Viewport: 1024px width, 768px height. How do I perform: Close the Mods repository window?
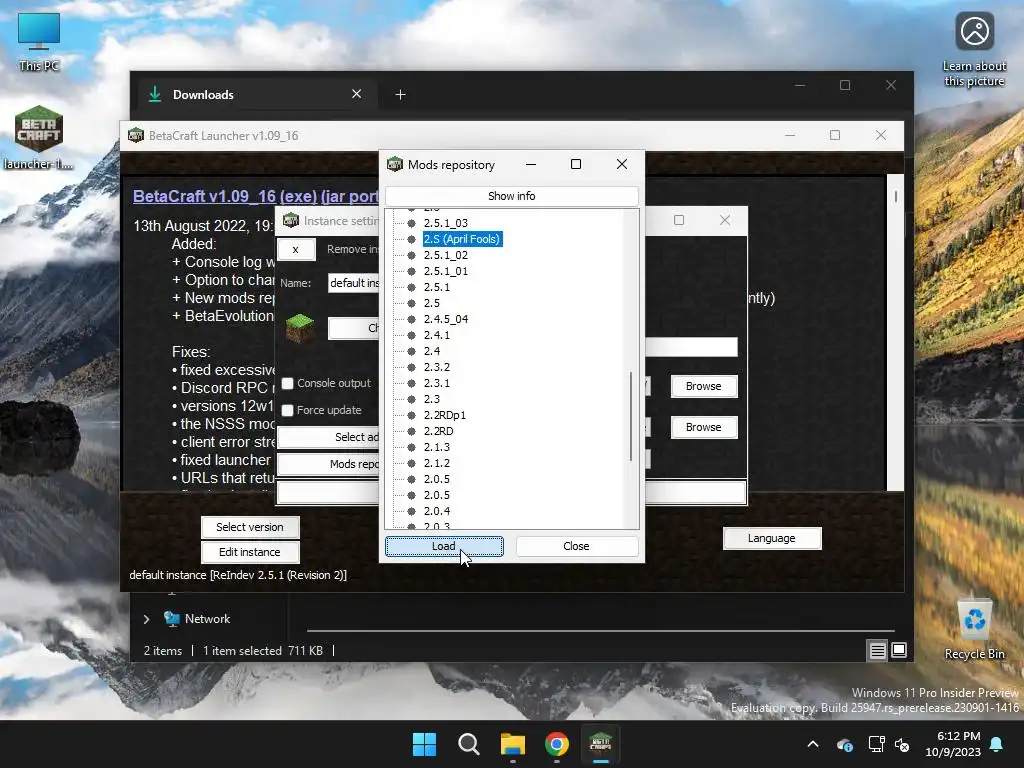click(x=622, y=164)
